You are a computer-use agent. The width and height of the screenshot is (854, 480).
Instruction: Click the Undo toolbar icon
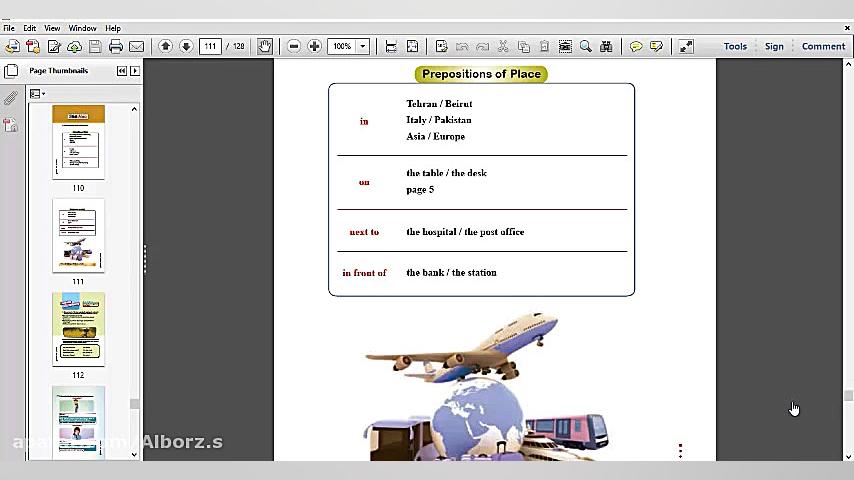click(462, 47)
